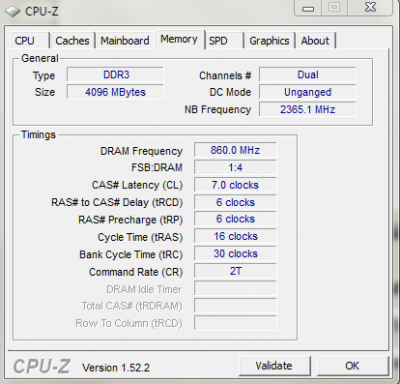Click the NB Frequency label
The height and width of the screenshot is (384, 400).
(218, 110)
